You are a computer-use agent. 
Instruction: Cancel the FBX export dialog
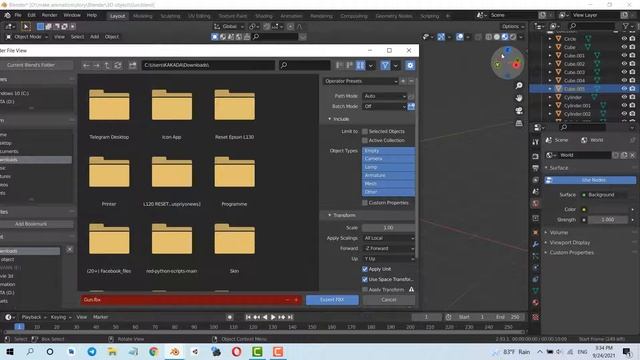coord(389,300)
